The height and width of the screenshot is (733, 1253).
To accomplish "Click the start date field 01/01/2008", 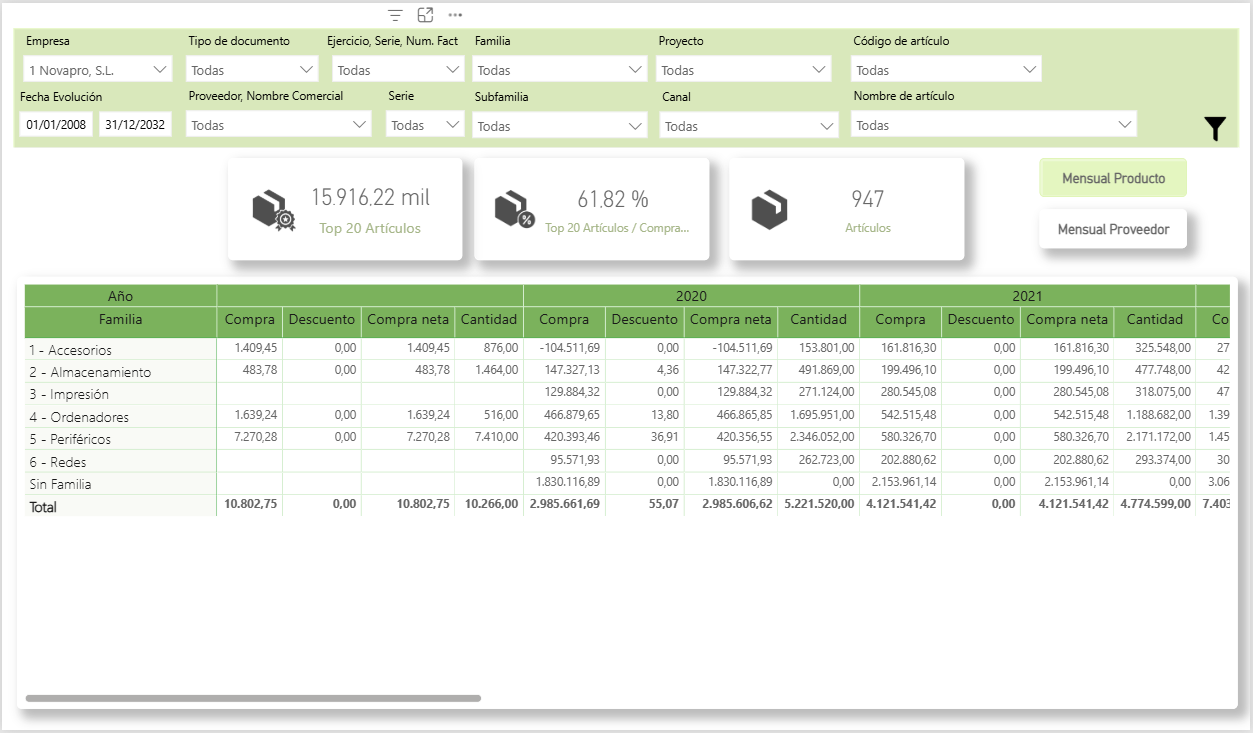I will tap(56, 125).
